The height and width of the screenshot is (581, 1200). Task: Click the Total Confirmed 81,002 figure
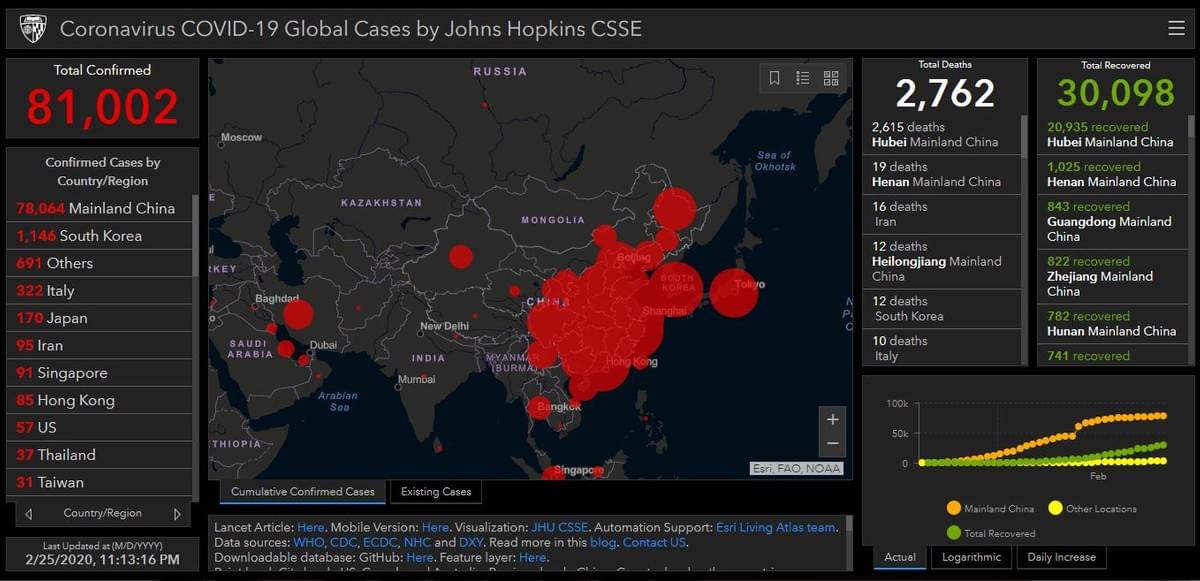pyautogui.click(x=103, y=107)
